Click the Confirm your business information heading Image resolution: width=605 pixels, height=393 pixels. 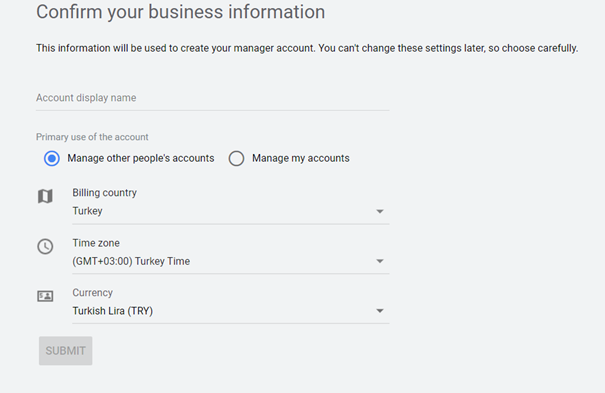(x=181, y=12)
